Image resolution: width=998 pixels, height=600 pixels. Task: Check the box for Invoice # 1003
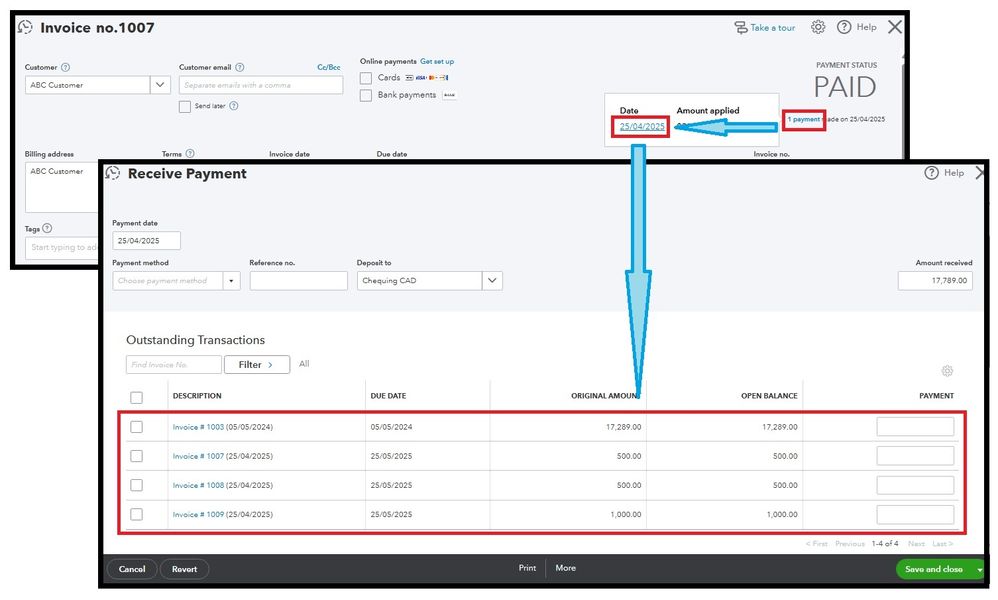pyautogui.click(x=136, y=427)
